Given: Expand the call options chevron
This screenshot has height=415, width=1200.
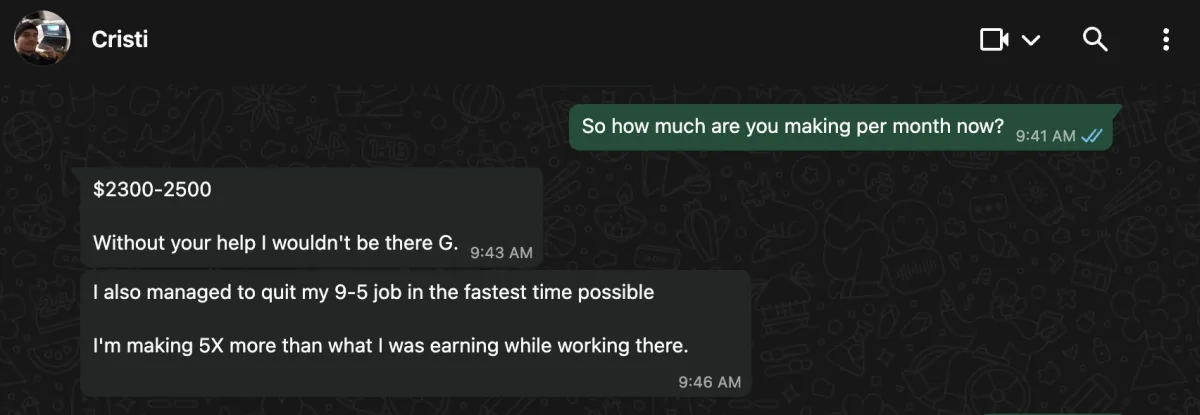Looking at the screenshot, I should (1031, 40).
